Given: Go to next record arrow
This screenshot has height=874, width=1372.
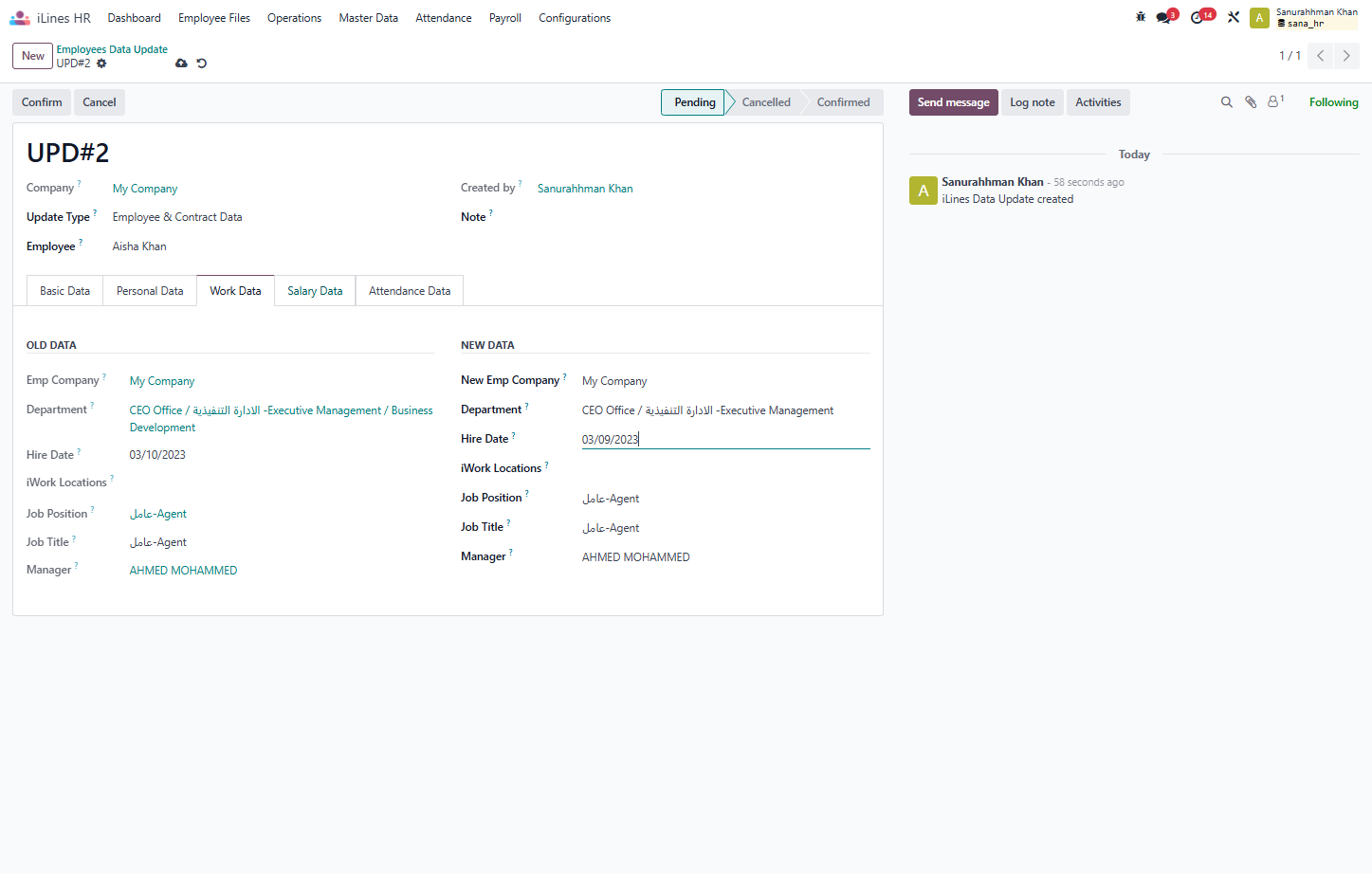Looking at the screenshot, I should 1346,56.
